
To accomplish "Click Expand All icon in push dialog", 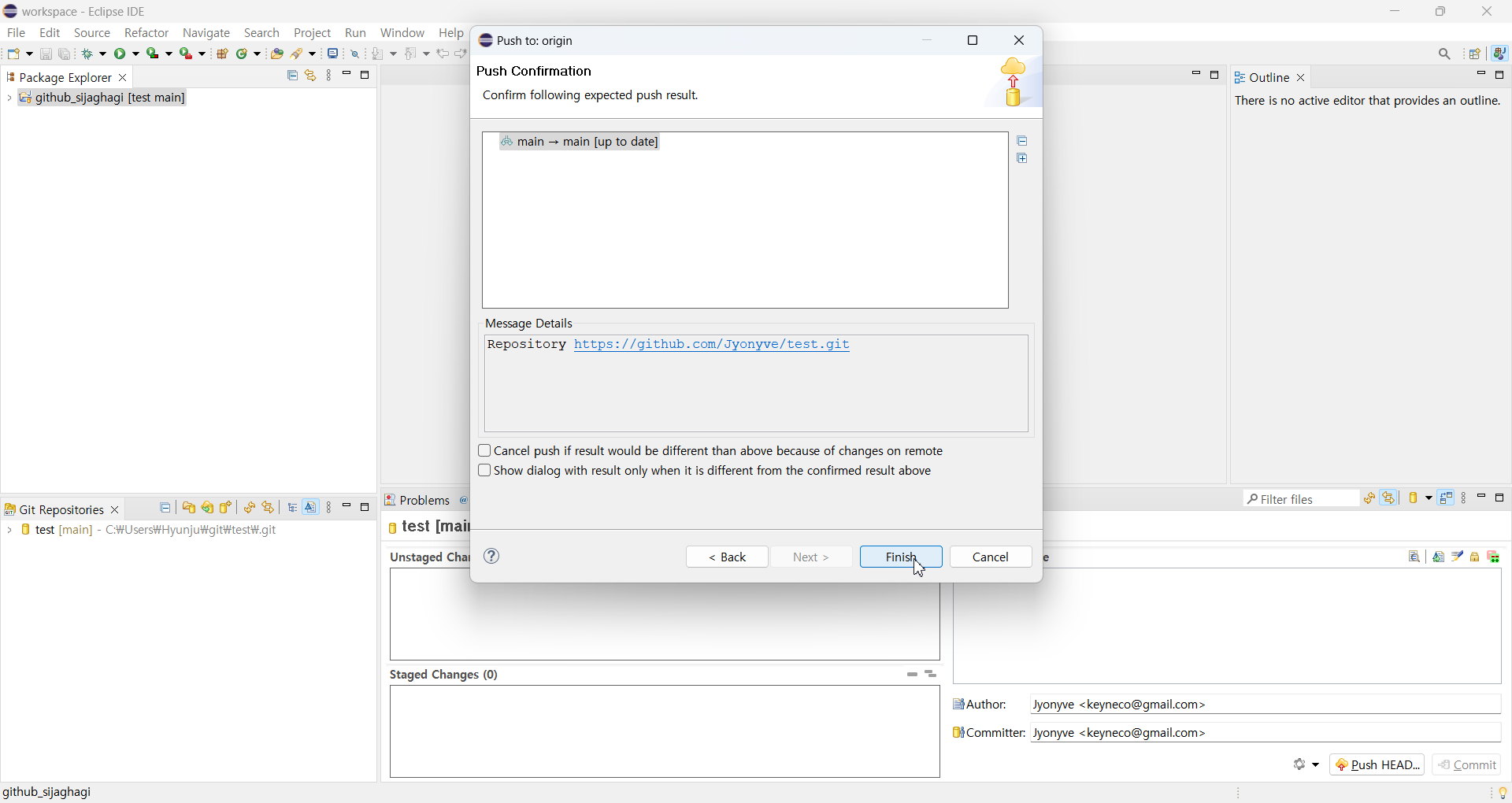I will coord(1023,159).
